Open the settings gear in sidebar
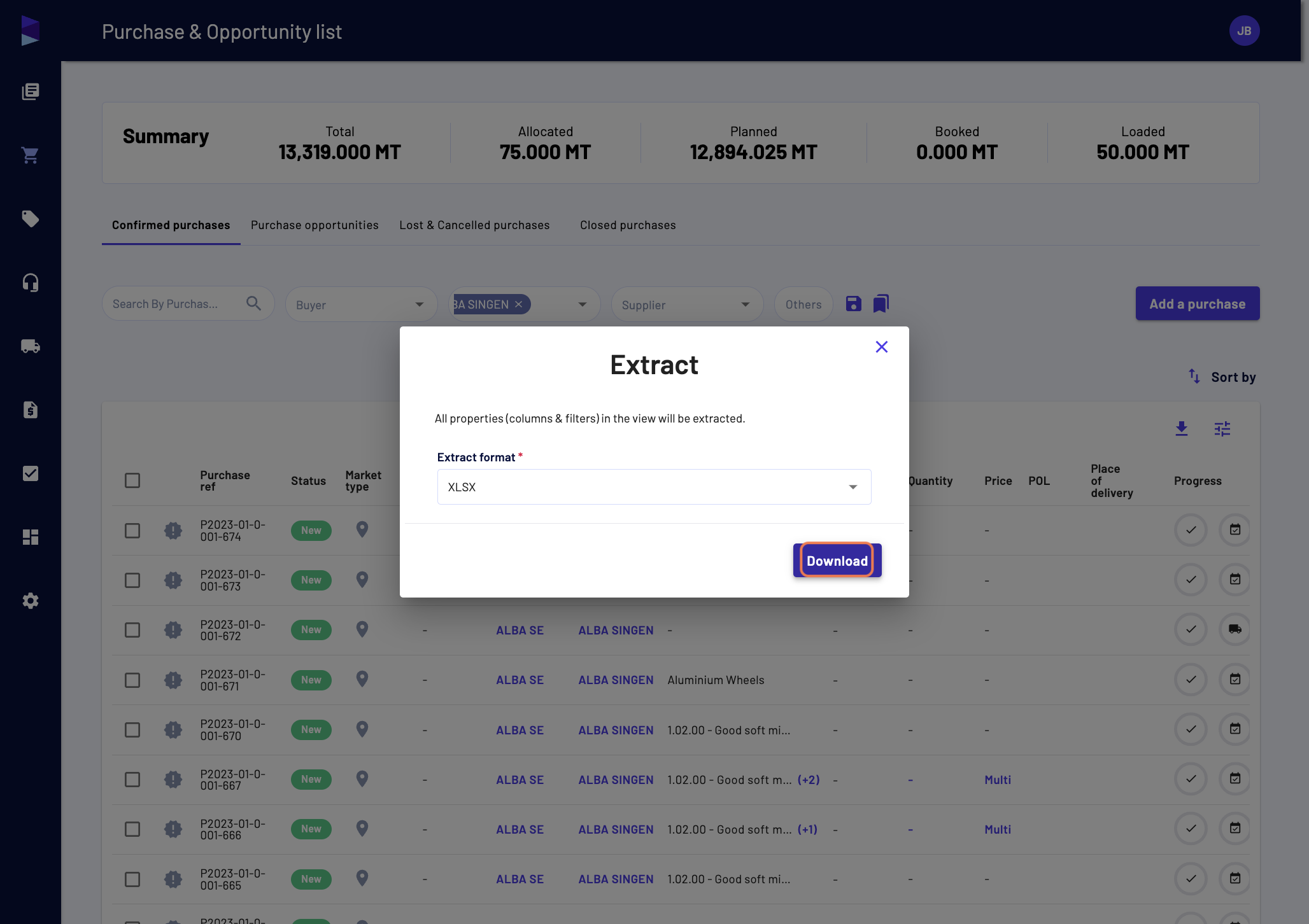Image resolution: width=1309 pixels, height=924 pixels. (31, 601)
